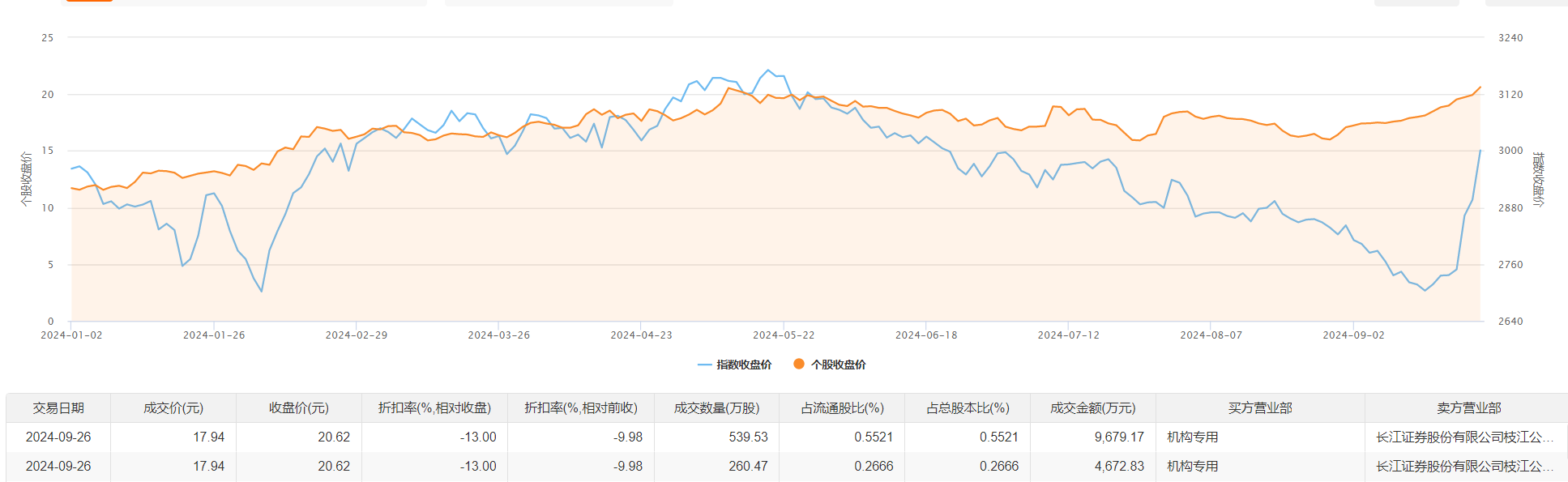The image size is (1568, 482).
Task: Click the 4,672.83 transaction amount cell
Action: (x=1119, y=467)
